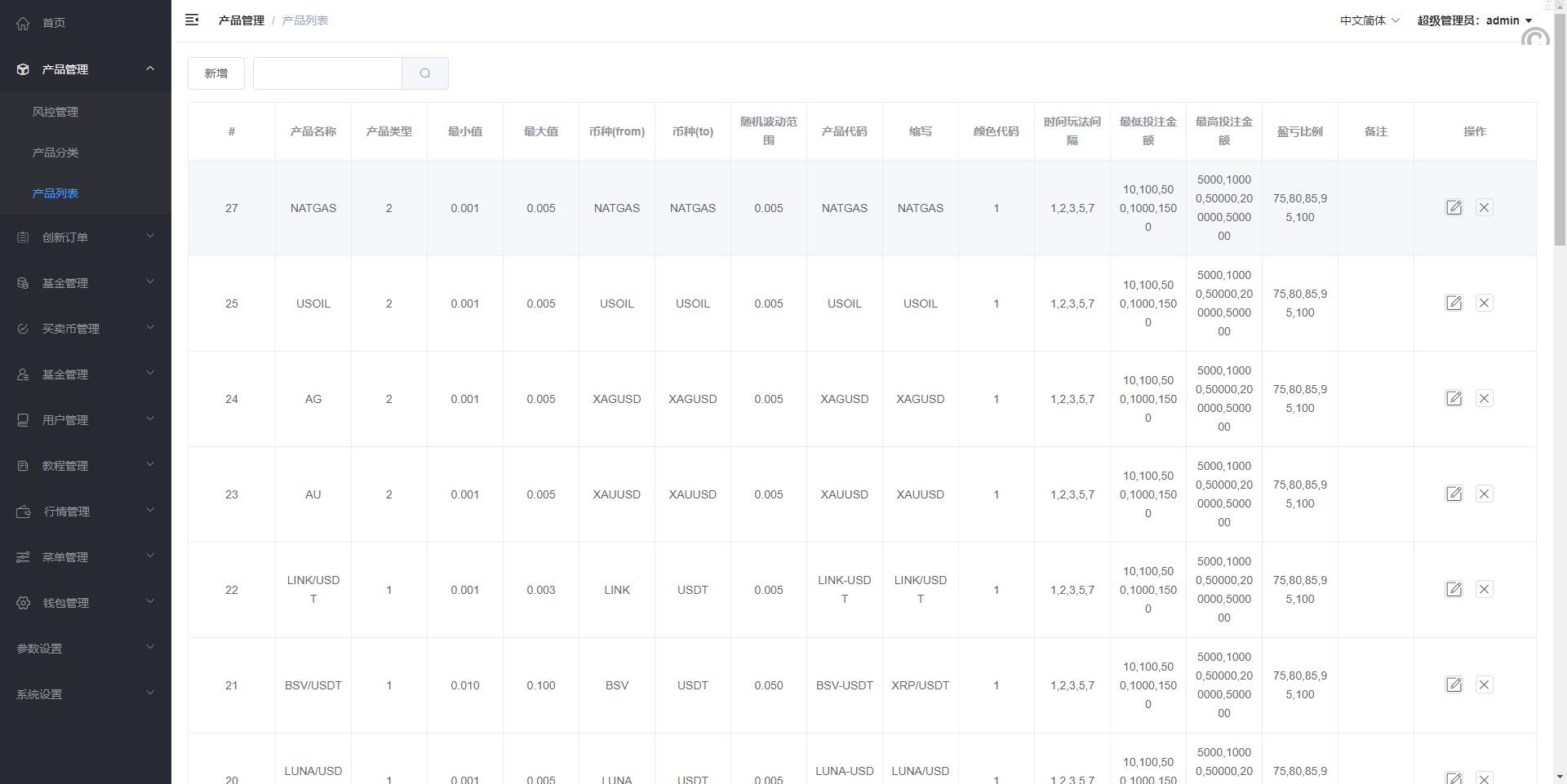Click the 新增 button
The image size is (1567, 784).
coord(216,73)
